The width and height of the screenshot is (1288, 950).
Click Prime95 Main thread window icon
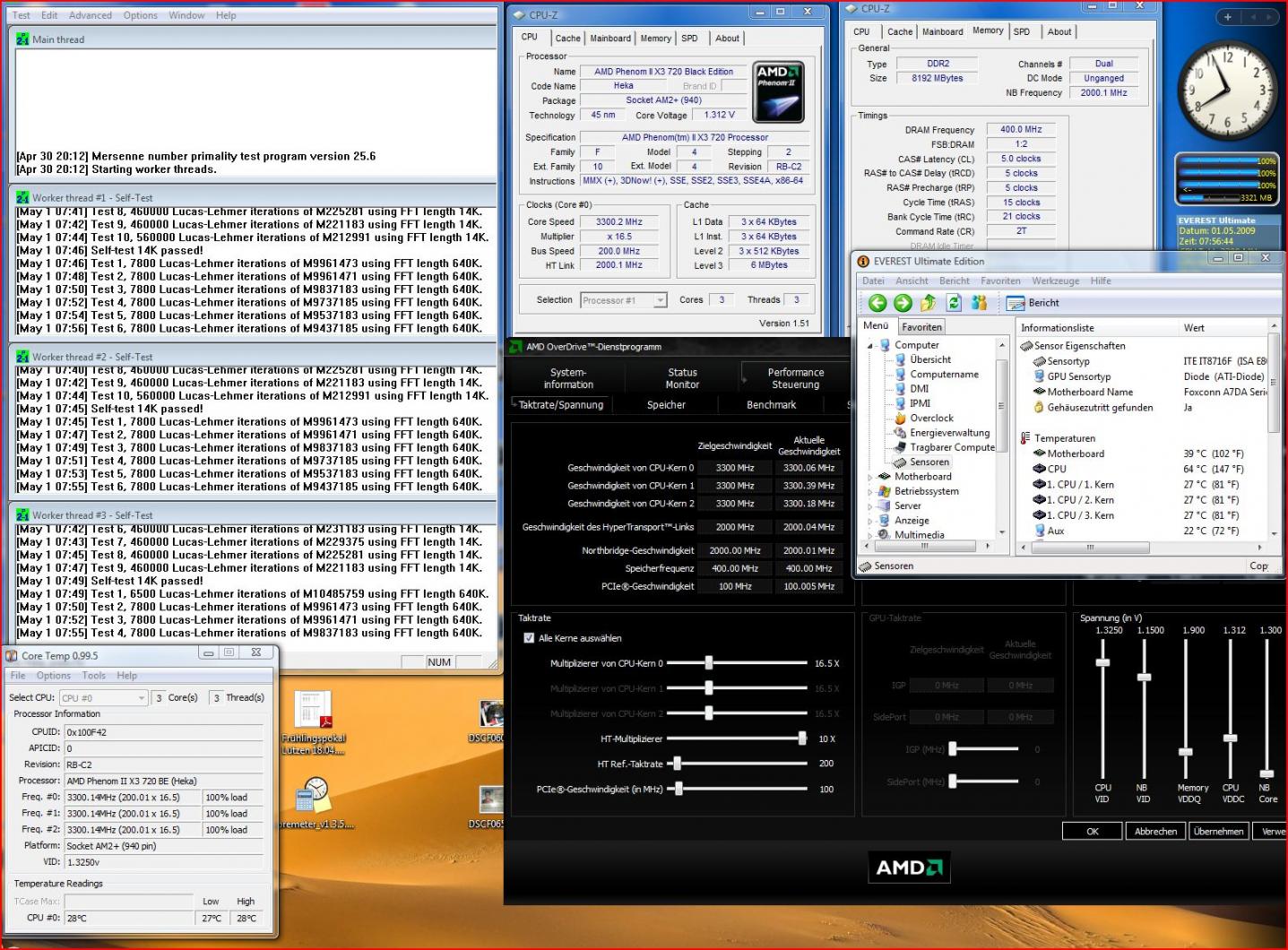tap(22, 39)
